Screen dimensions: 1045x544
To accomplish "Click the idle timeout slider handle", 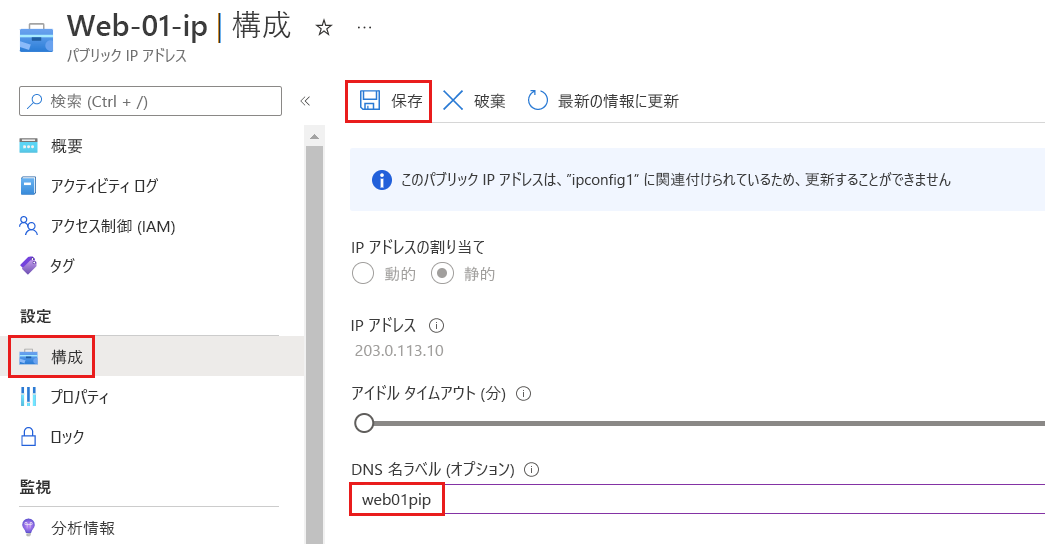I will pos(364,423).
